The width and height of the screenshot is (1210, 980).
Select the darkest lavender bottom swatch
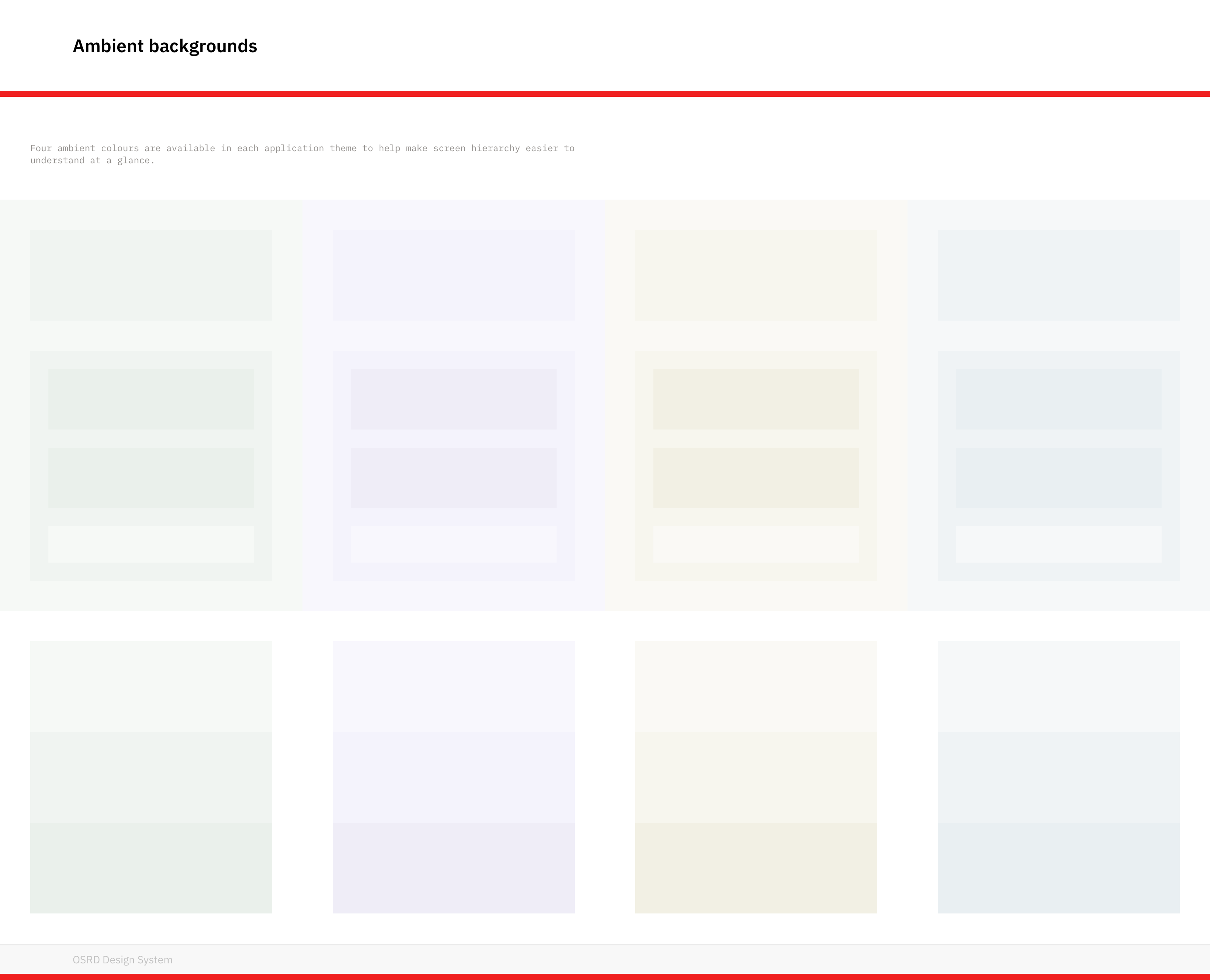click(x=453, y=868)
